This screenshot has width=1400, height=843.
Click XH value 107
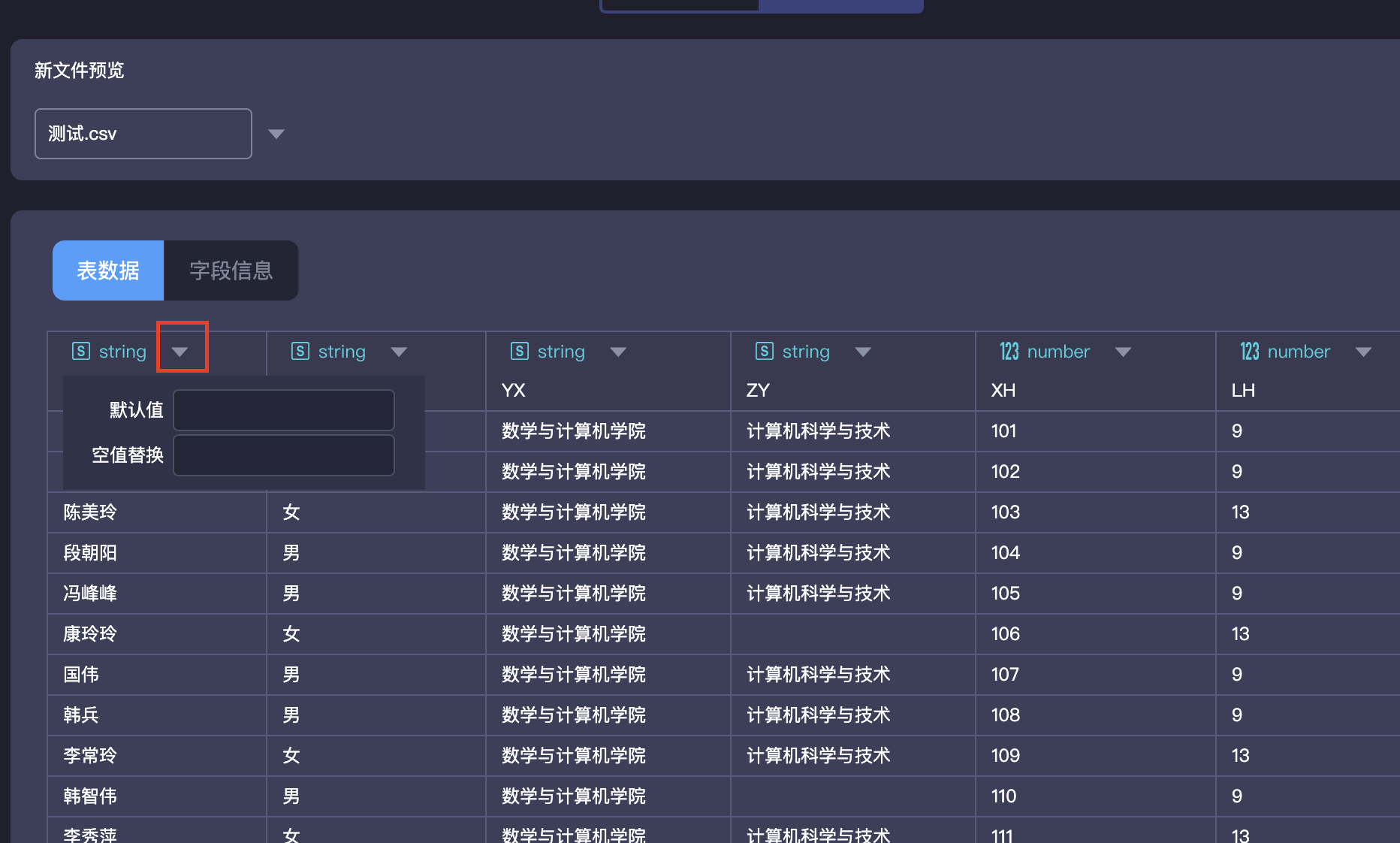click(1005, 675)
